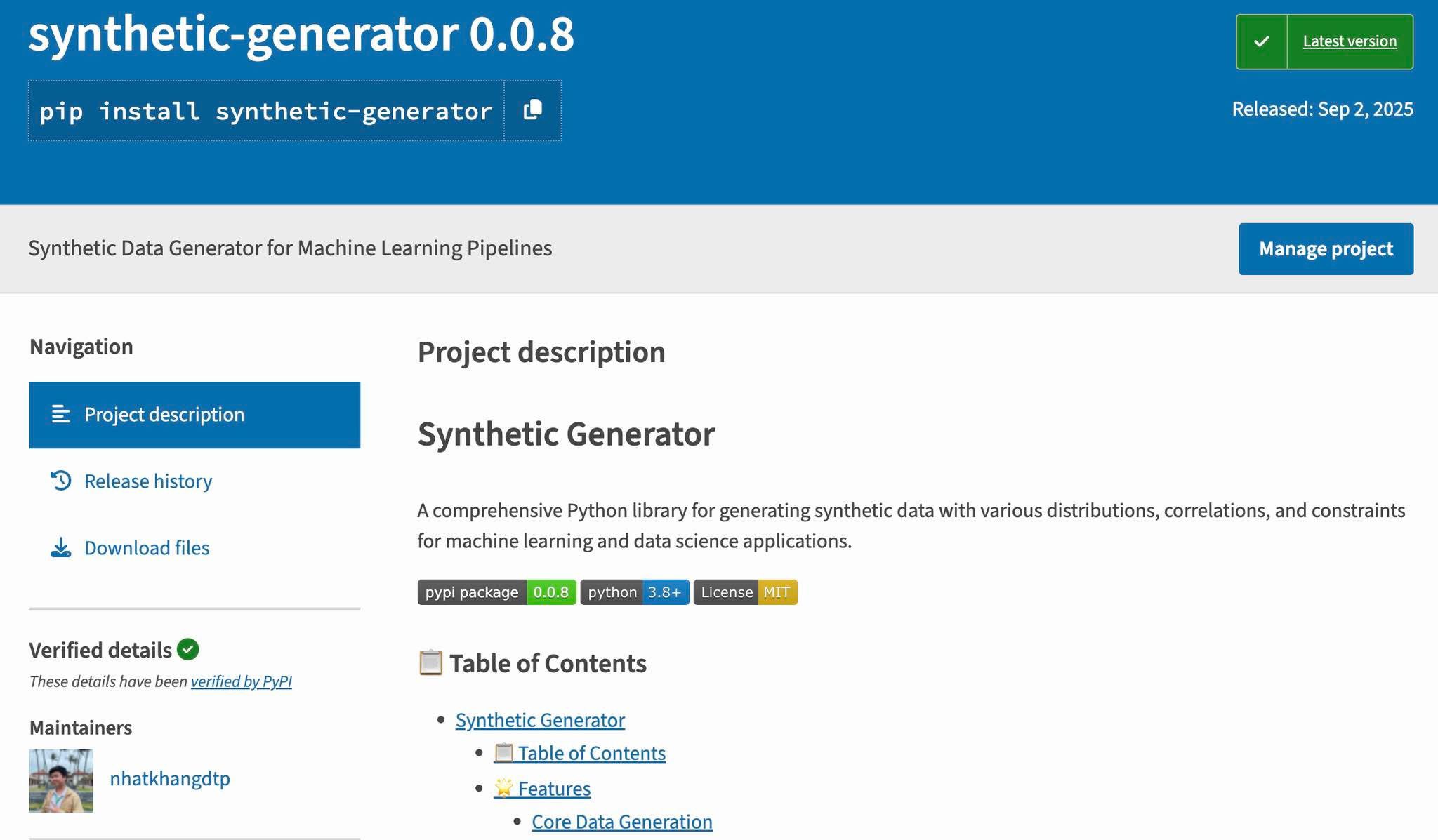Open the Core Data Generation link
This screenshot has width=1438, height=840.
pyautogui.click(x=622, y=822)
